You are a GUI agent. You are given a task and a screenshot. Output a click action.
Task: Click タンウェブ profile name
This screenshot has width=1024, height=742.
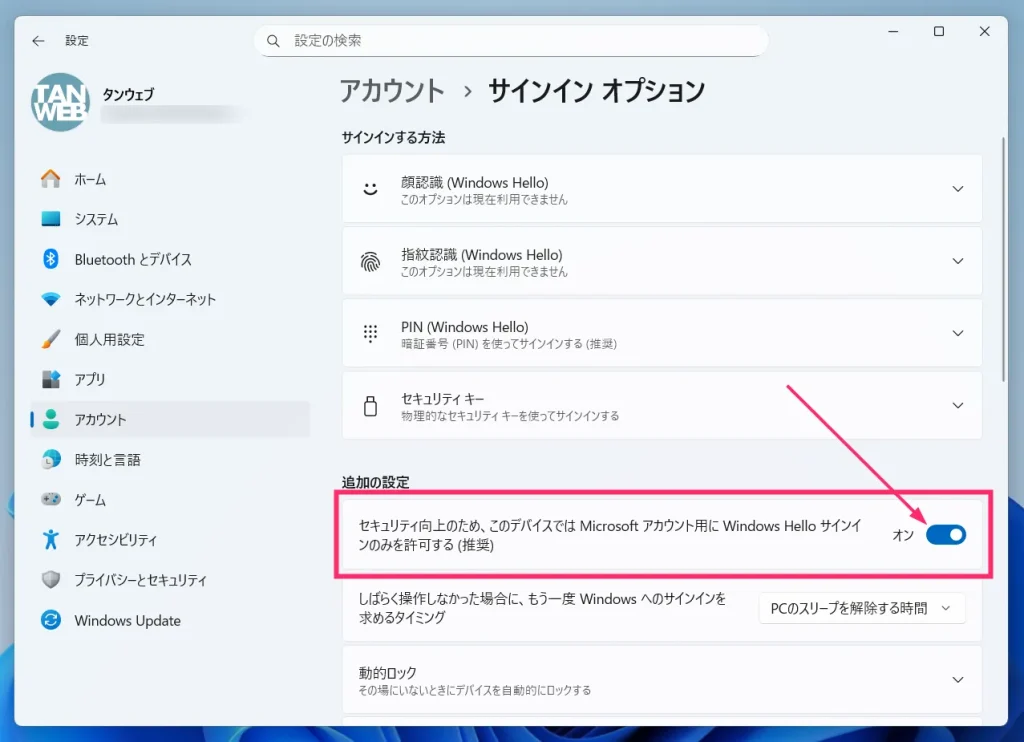[x=128, y=95]
